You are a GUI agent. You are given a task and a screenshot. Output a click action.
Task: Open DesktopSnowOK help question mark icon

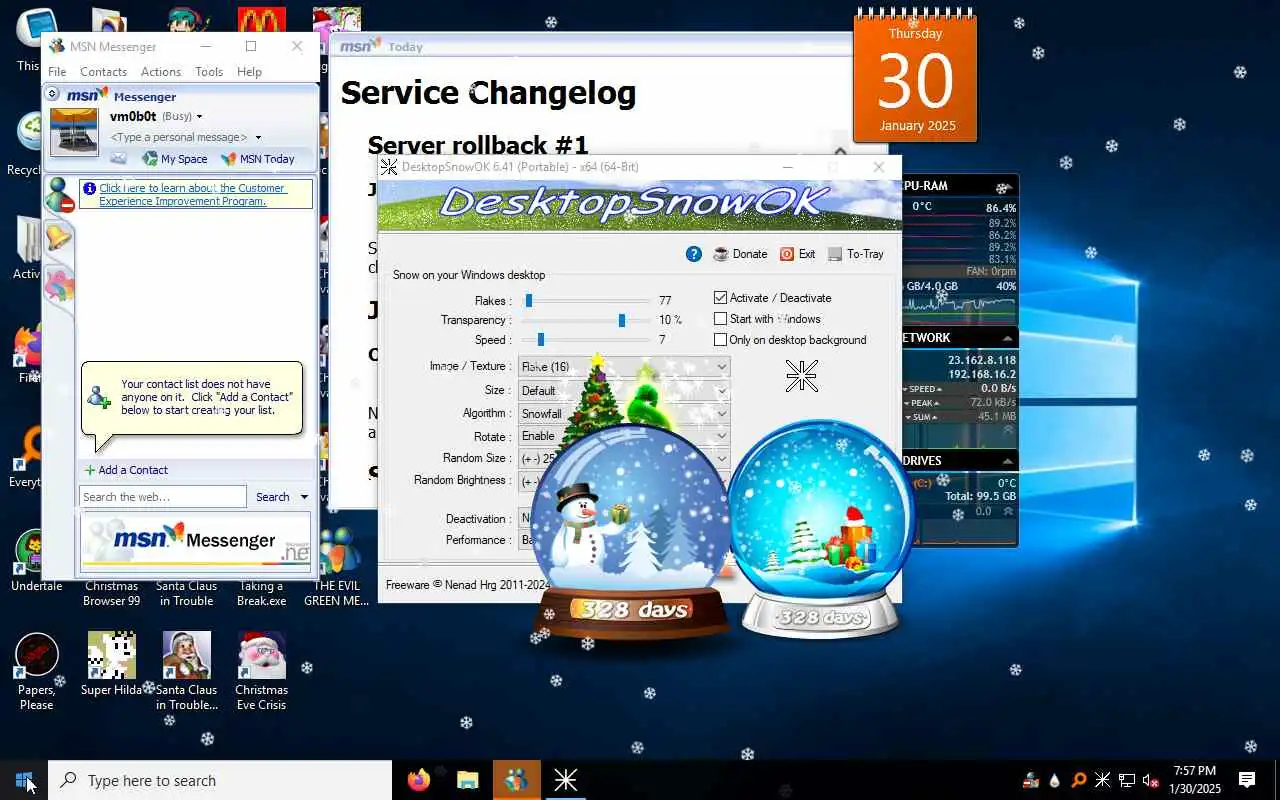(x=694, y=254)
